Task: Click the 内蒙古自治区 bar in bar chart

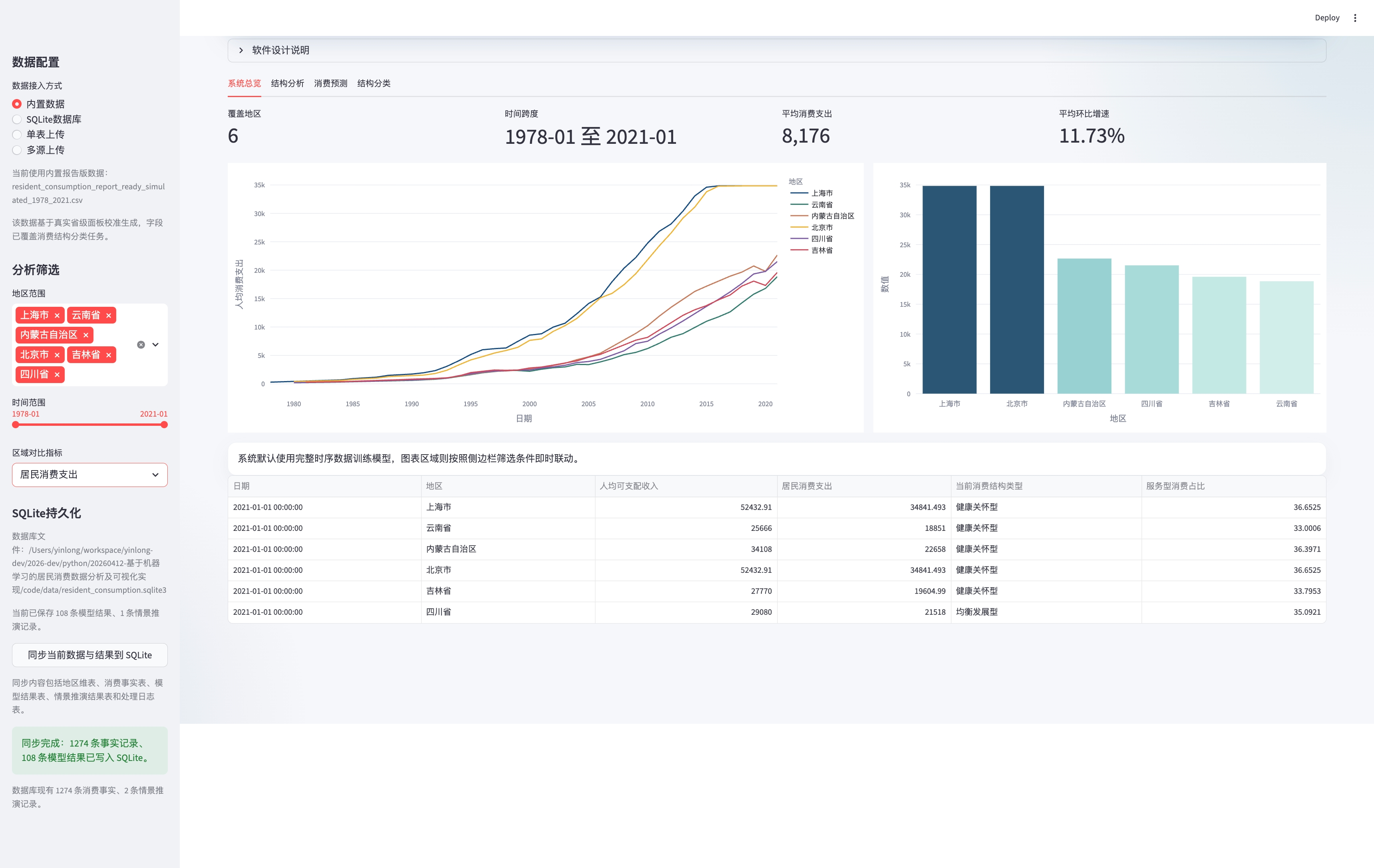Action: coord(1084,326)
